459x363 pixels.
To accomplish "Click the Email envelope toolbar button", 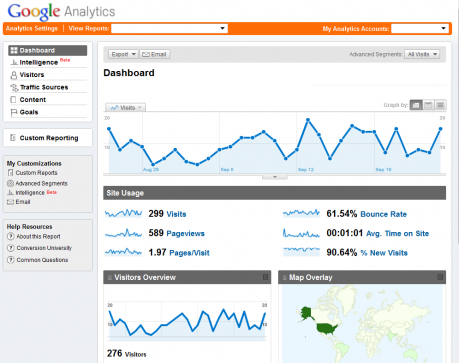I will coord(155,54).
